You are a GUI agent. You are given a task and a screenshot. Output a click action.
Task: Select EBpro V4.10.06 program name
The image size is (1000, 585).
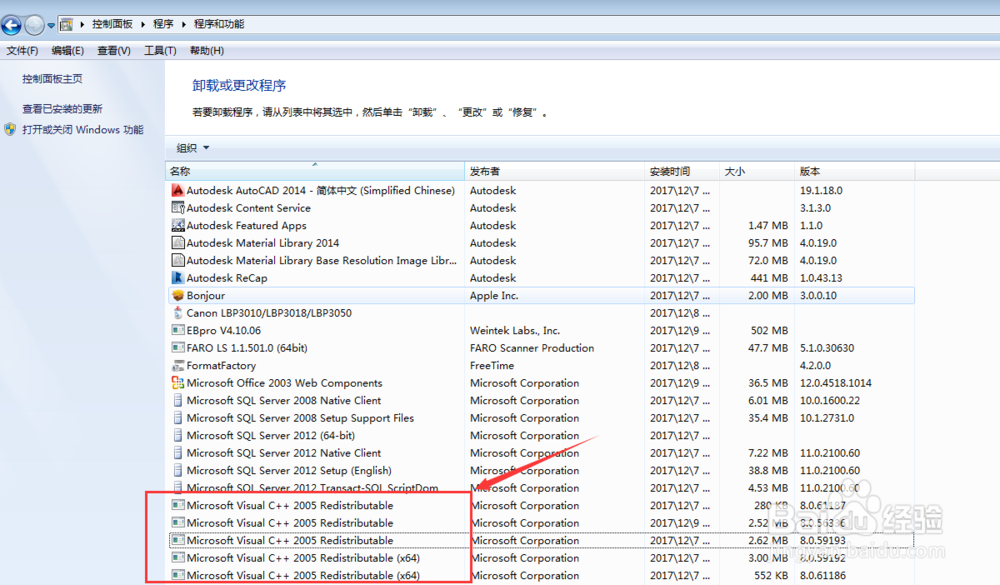click(x=223, y=330)
